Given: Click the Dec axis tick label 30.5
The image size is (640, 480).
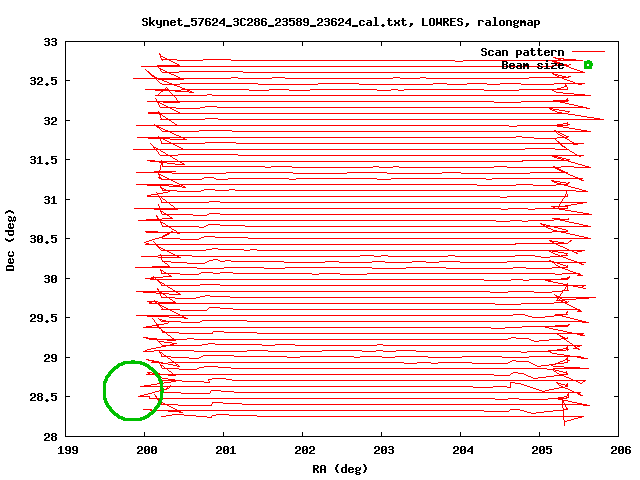Looking at the screenshot, I should (x=44, y=239).
